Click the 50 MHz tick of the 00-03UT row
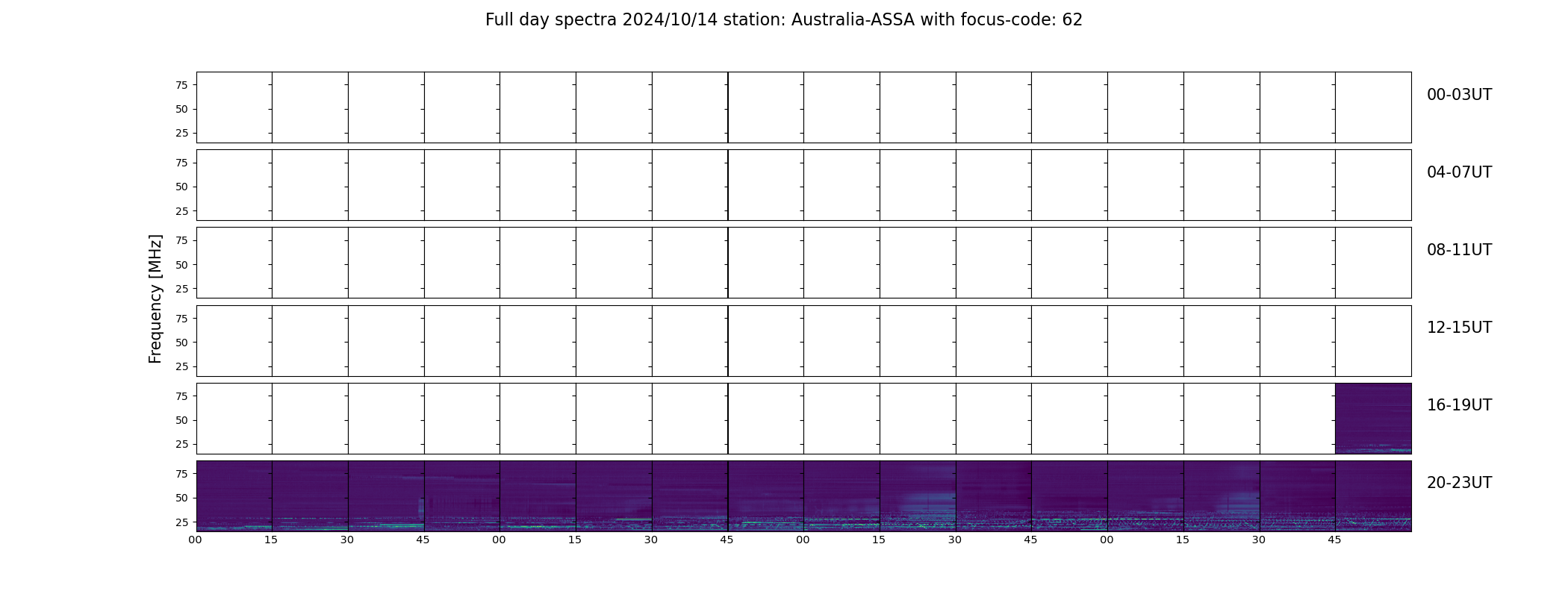Image resolution: width=1568 pixels, height=597 pixels. 181,109
